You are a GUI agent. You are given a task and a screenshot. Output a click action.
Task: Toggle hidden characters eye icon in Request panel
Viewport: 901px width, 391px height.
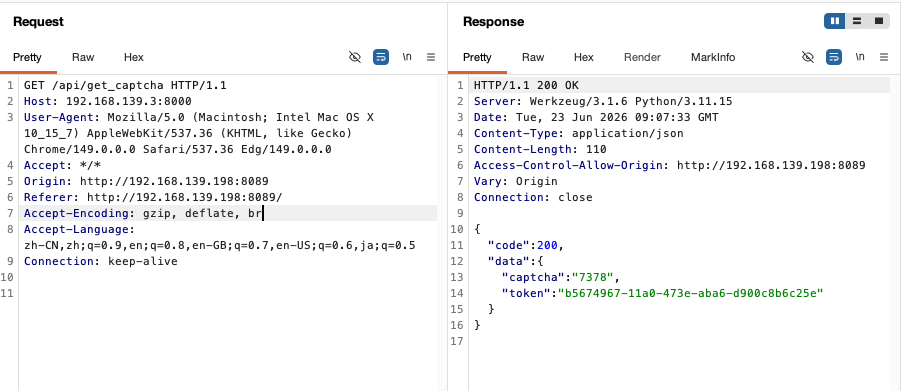[x=355, y=57]
